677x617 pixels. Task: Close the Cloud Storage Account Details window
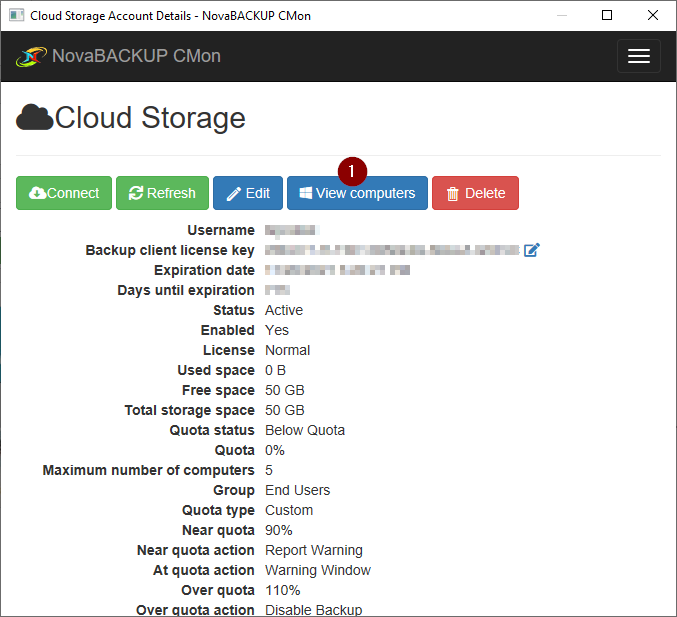coord(653,16)
